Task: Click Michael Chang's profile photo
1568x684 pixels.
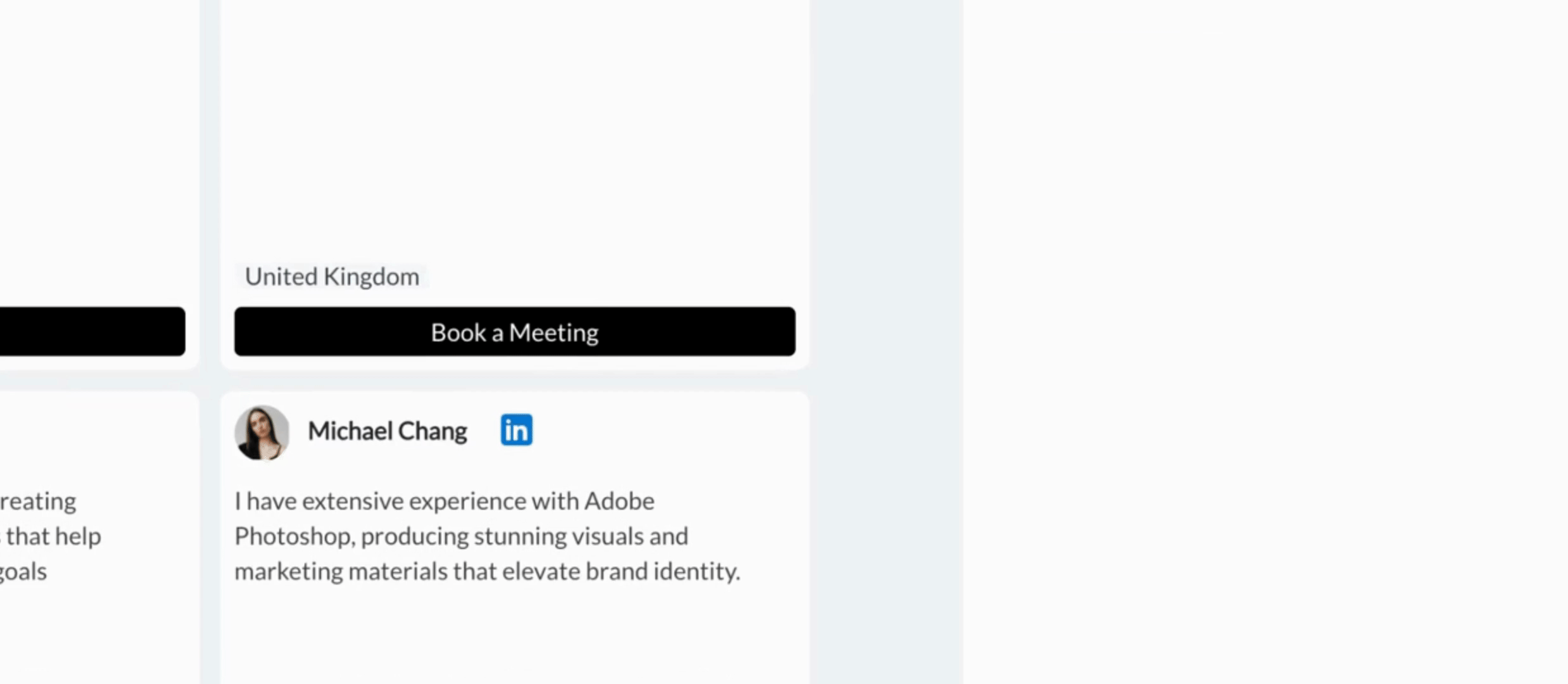Action: pyautogui.click(x=262, y=433)
